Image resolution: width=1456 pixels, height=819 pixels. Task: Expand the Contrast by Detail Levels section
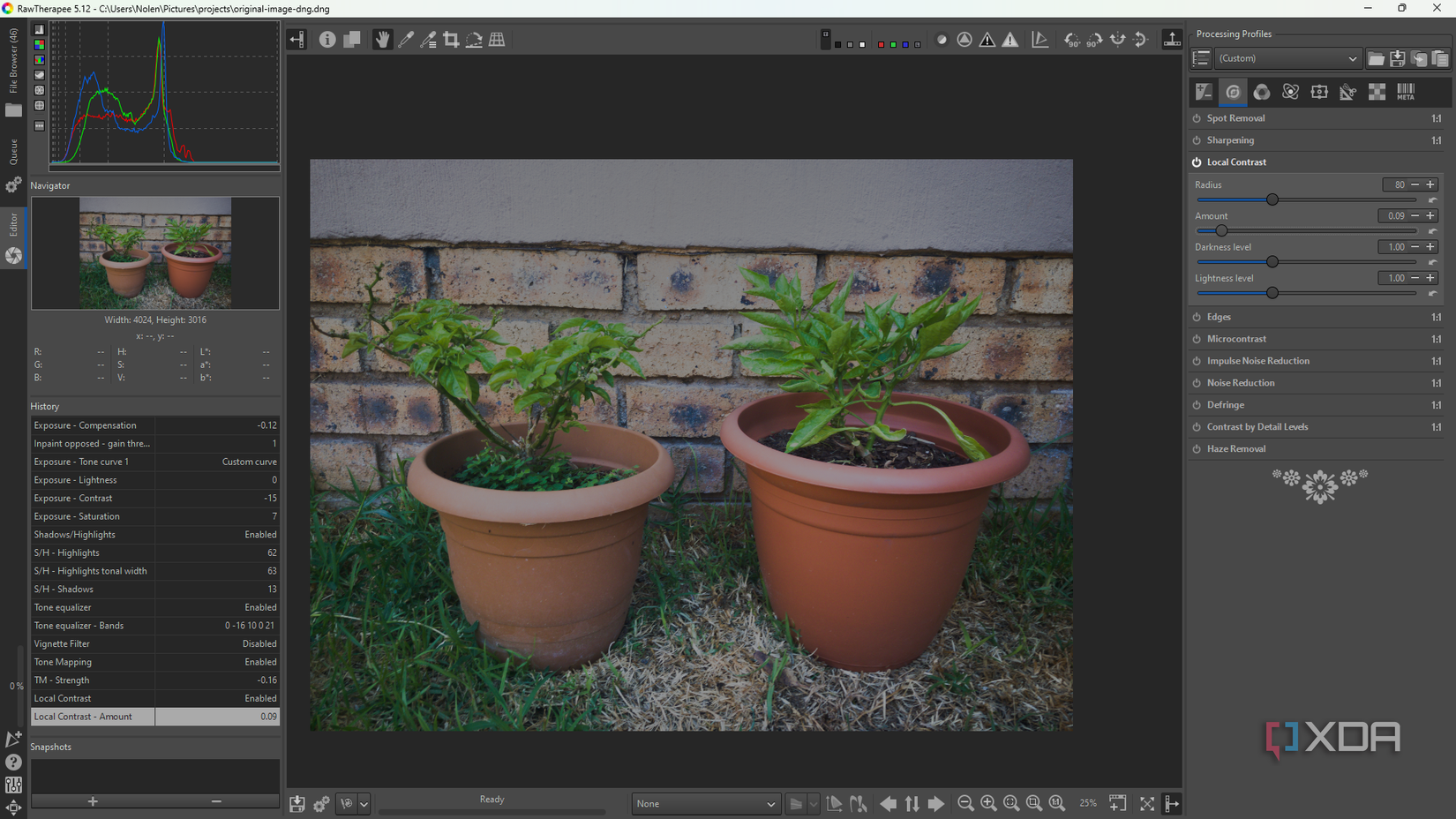[1257, 427]
